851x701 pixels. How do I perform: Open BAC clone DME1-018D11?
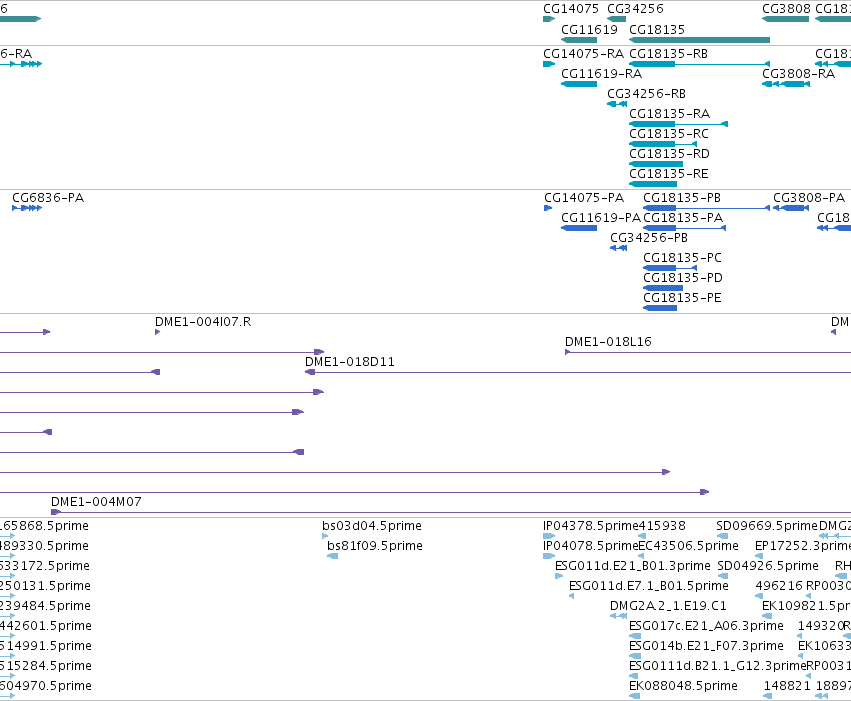tap(578, 372)
